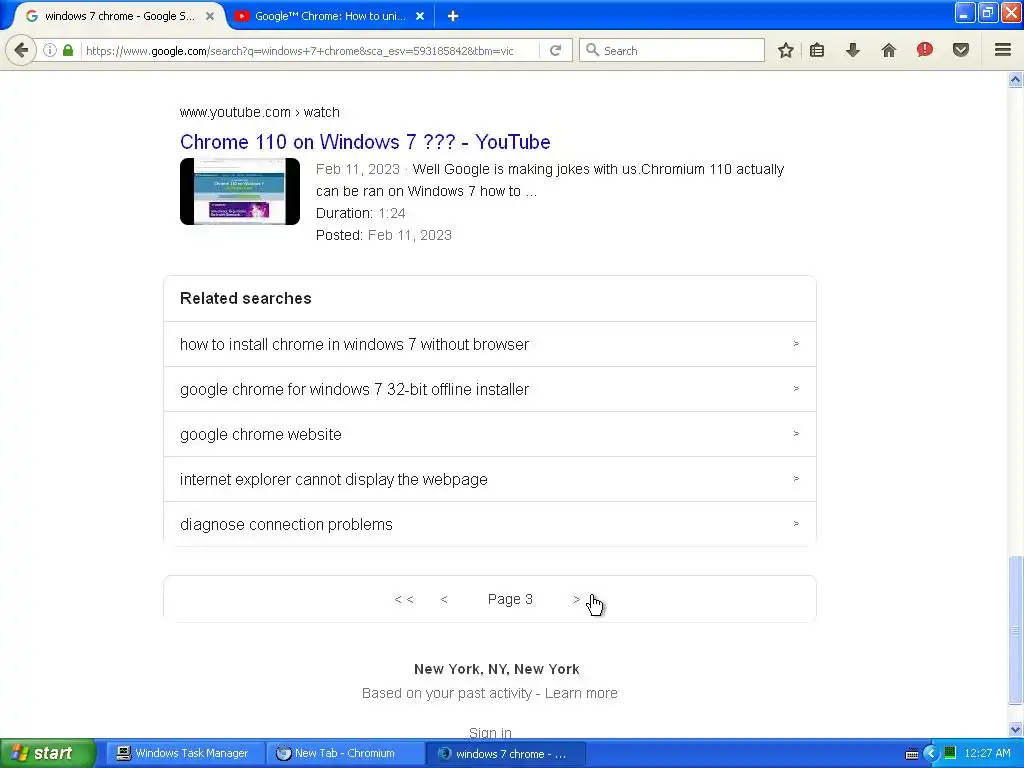Click scrollbar up arrow

pyautogui.click(x=1016, y=80)
